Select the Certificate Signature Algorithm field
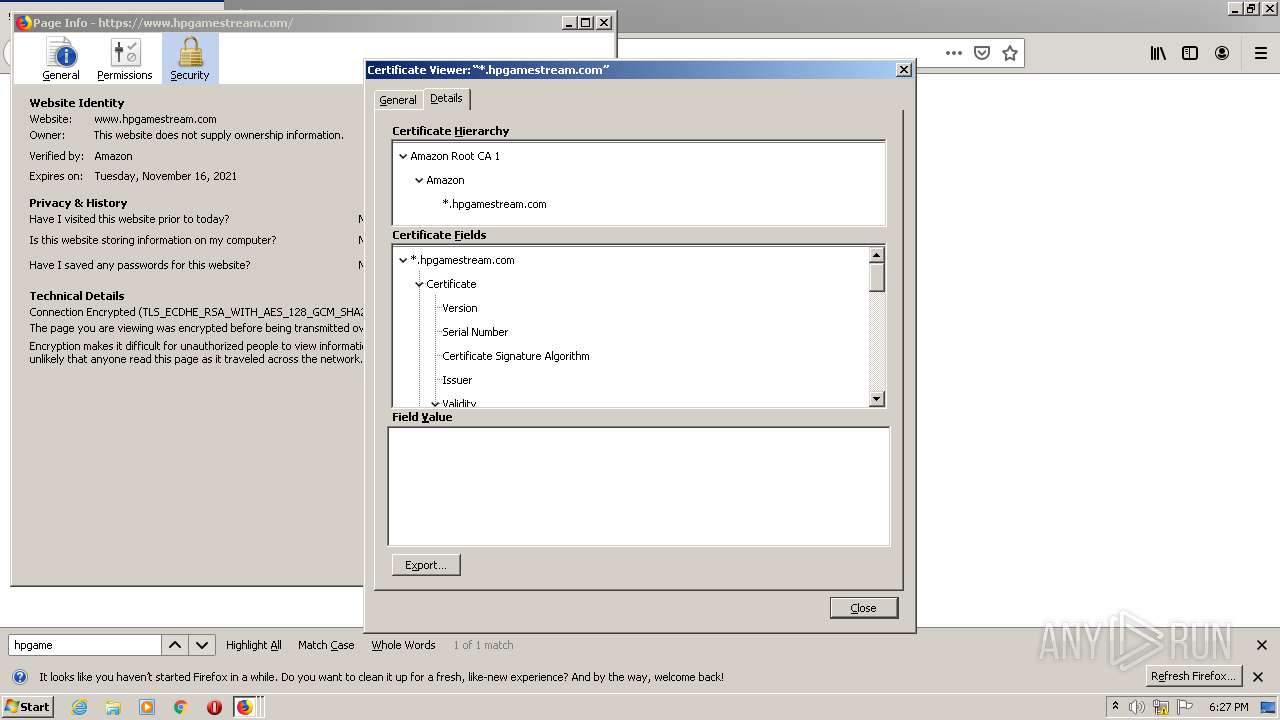 (516, 356)
